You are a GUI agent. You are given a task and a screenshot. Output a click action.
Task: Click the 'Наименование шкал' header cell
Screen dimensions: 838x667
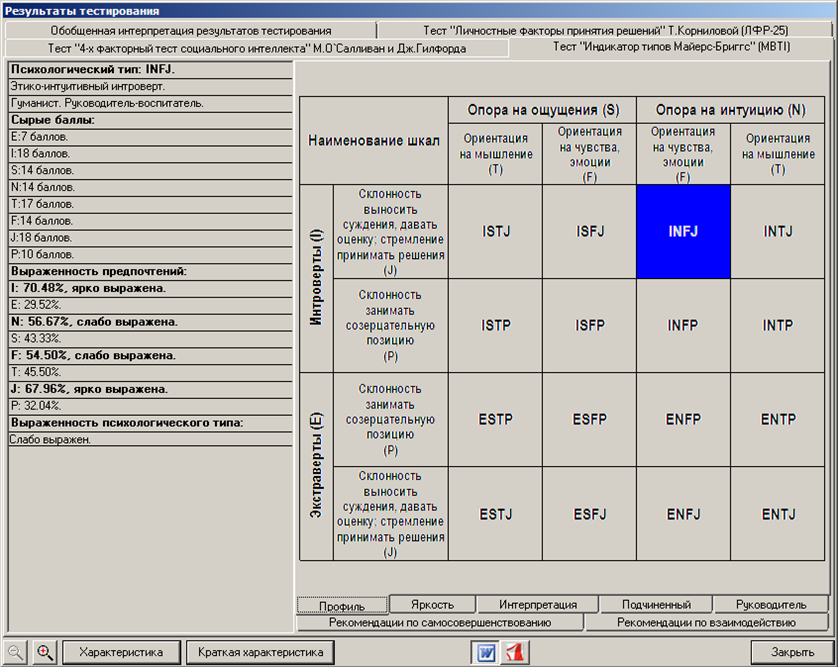click(374, 141)
